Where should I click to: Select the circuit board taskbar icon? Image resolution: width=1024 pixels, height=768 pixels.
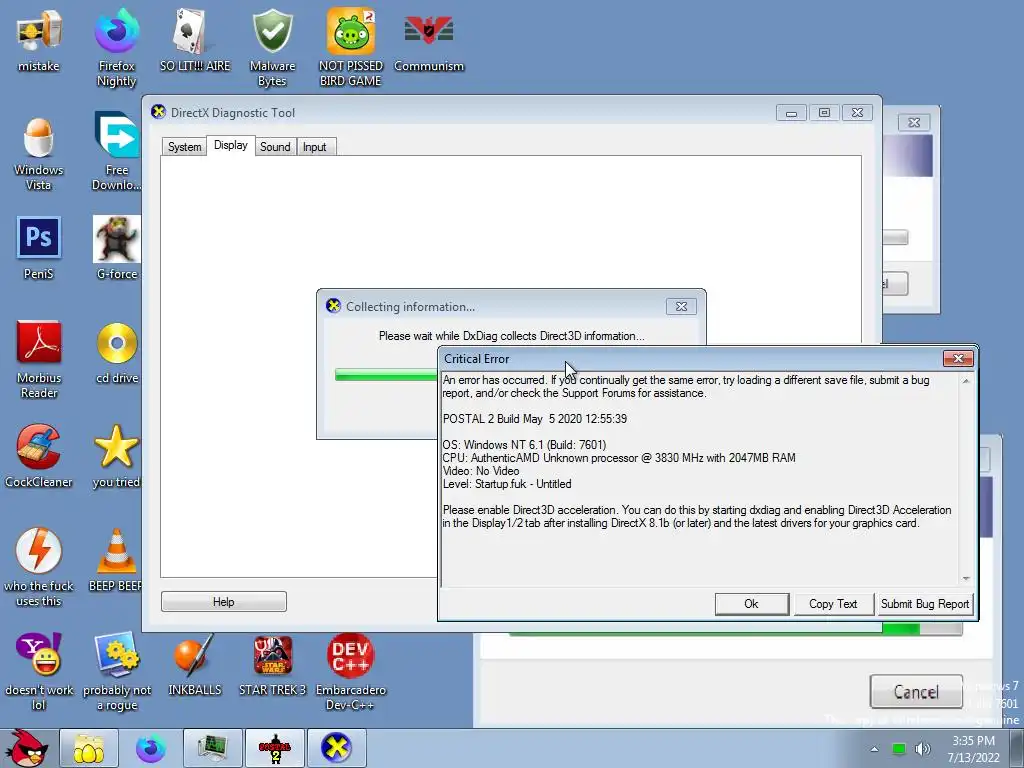tap(212, 748)
